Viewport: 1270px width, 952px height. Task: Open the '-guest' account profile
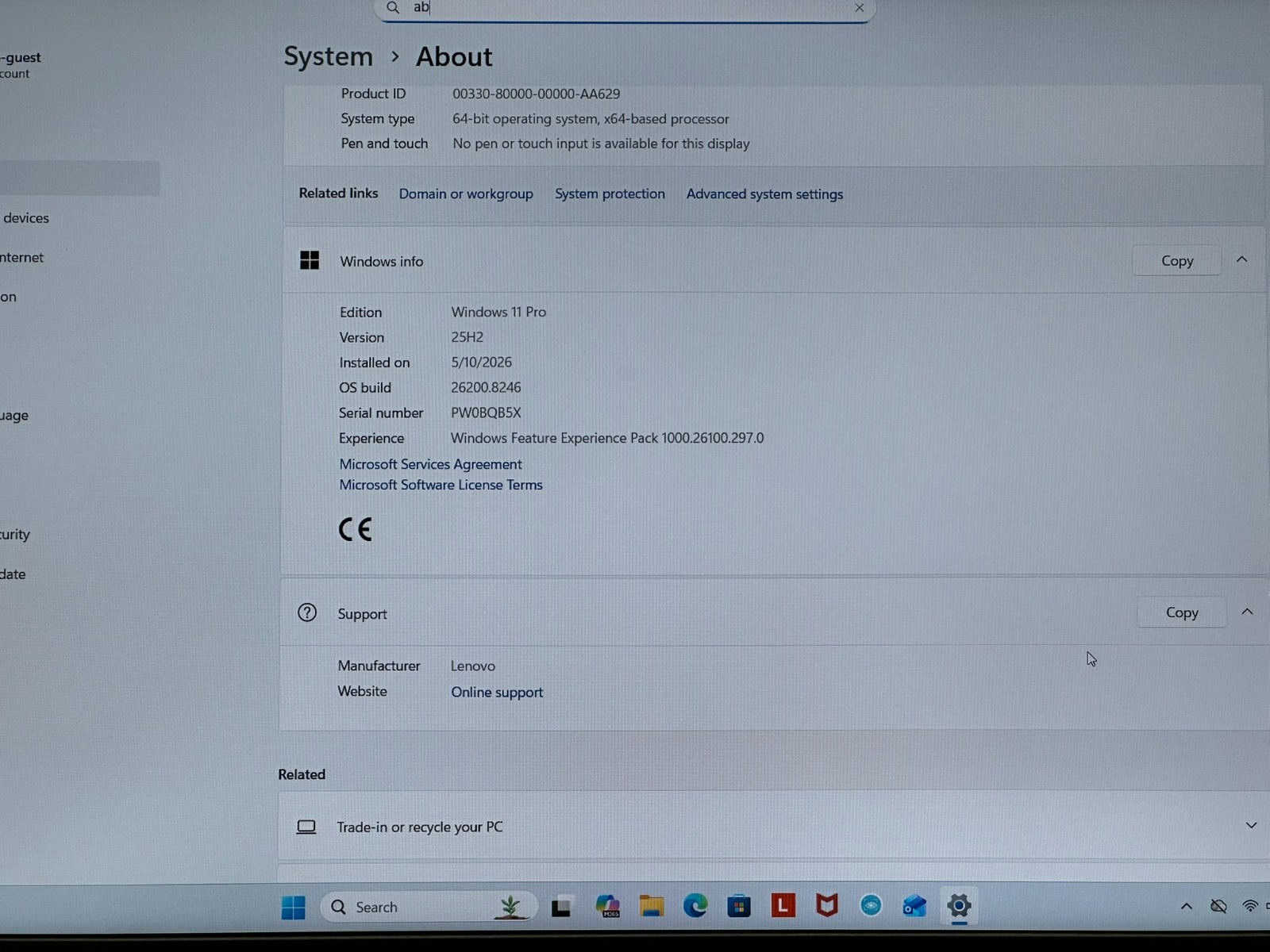(21, 65)
